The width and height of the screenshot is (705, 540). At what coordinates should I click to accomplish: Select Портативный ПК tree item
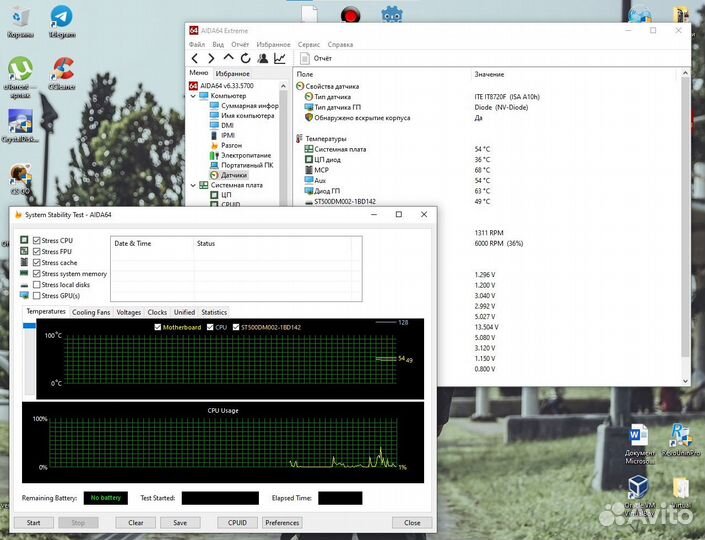click(242, 165)
